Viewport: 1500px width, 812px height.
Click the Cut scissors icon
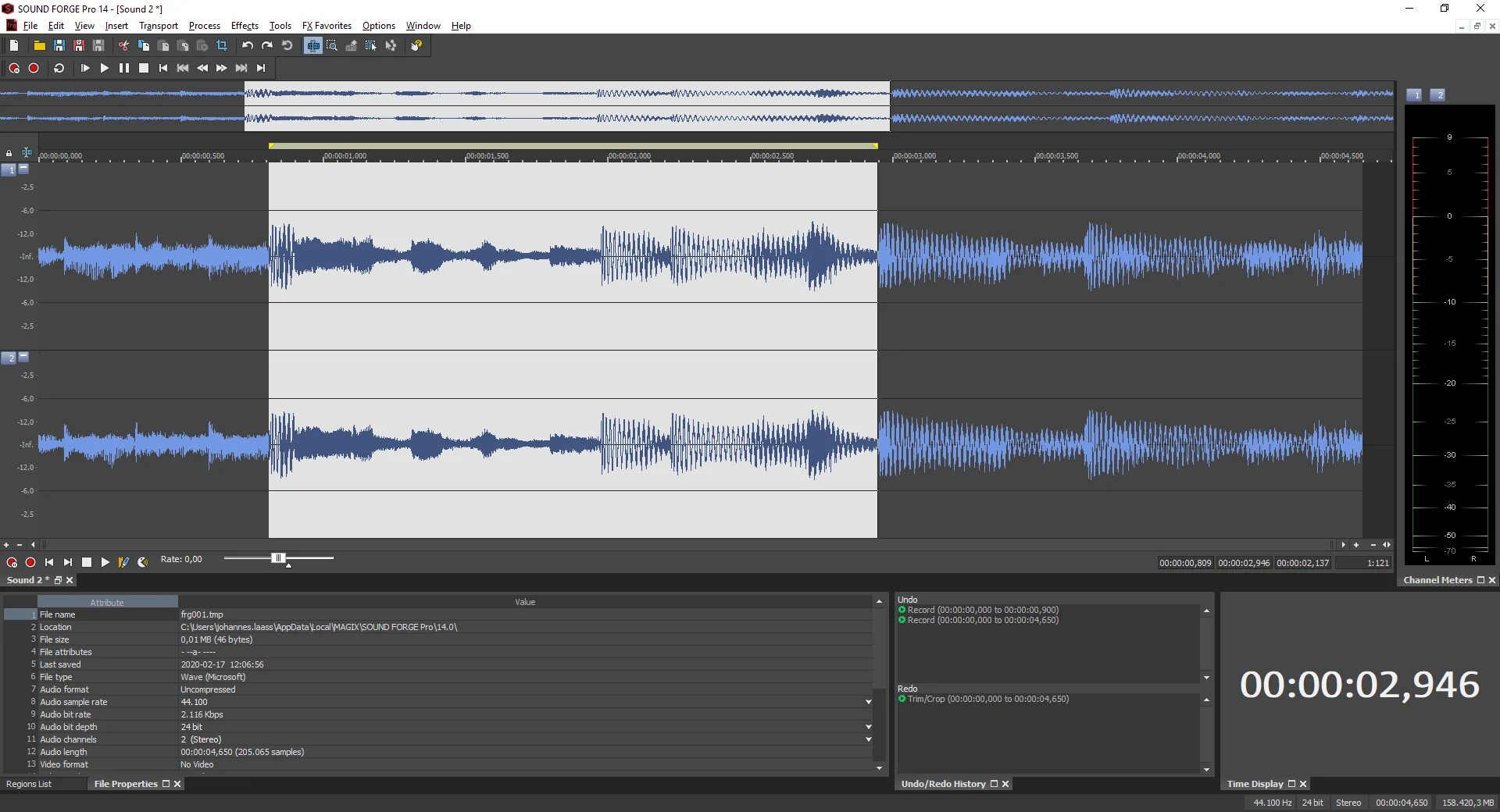pyautogui.click(x=123, y=46)
